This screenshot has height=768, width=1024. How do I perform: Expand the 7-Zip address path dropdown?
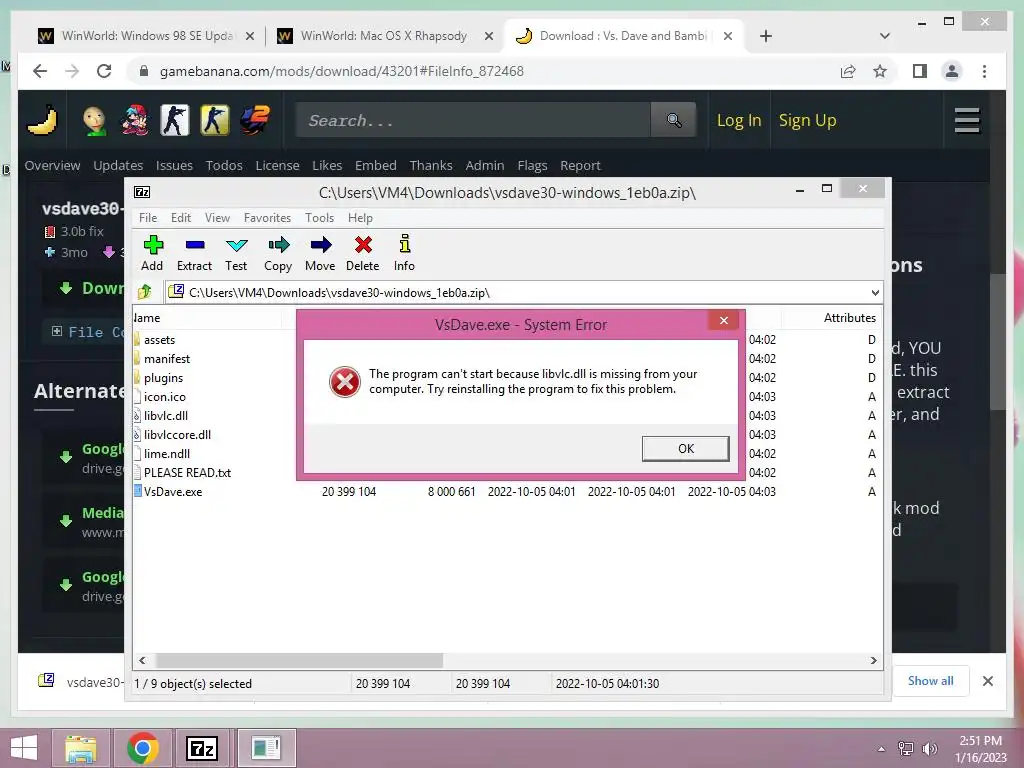875,293
